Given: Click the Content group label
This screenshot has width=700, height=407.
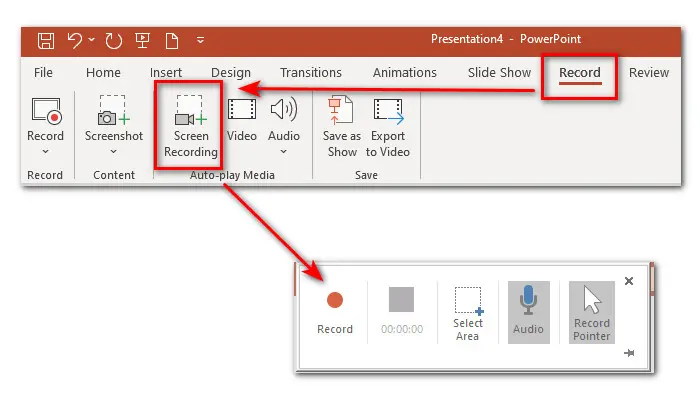Looking at the screenshot, I should pyautogui.click(x=114, y=175).
